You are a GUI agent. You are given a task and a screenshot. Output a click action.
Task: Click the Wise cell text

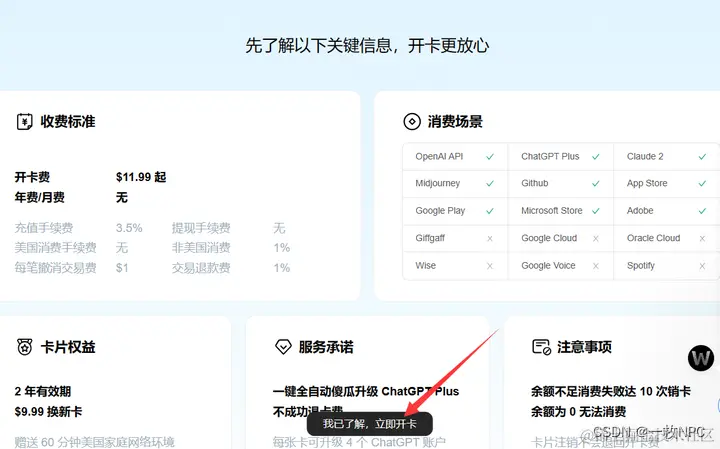point(425,266)
